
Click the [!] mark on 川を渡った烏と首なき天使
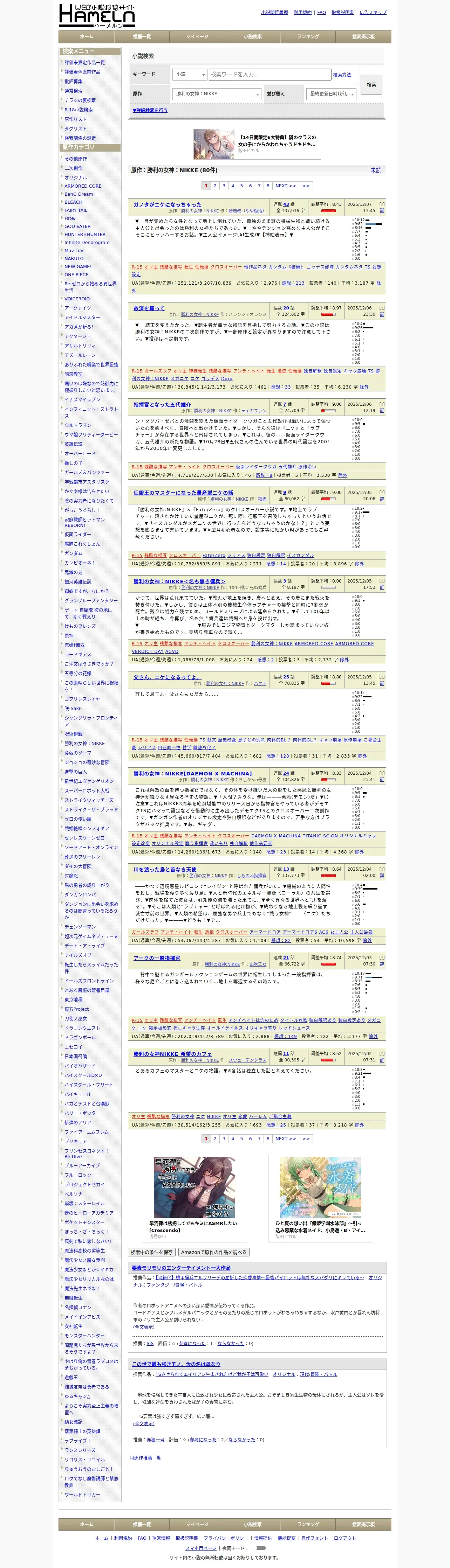(x=382, y=869)
